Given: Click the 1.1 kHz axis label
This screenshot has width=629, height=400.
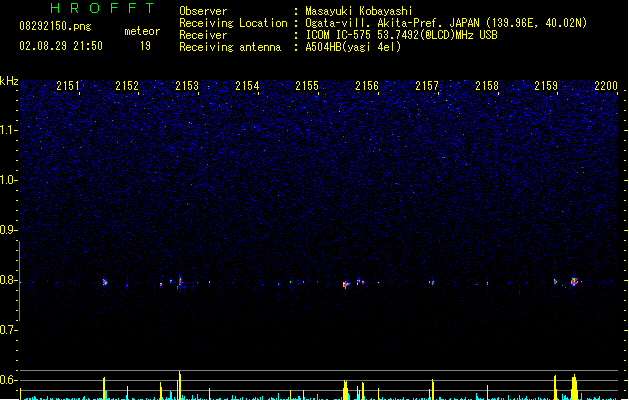Looking at the screenshot, I should pos(9,130).
